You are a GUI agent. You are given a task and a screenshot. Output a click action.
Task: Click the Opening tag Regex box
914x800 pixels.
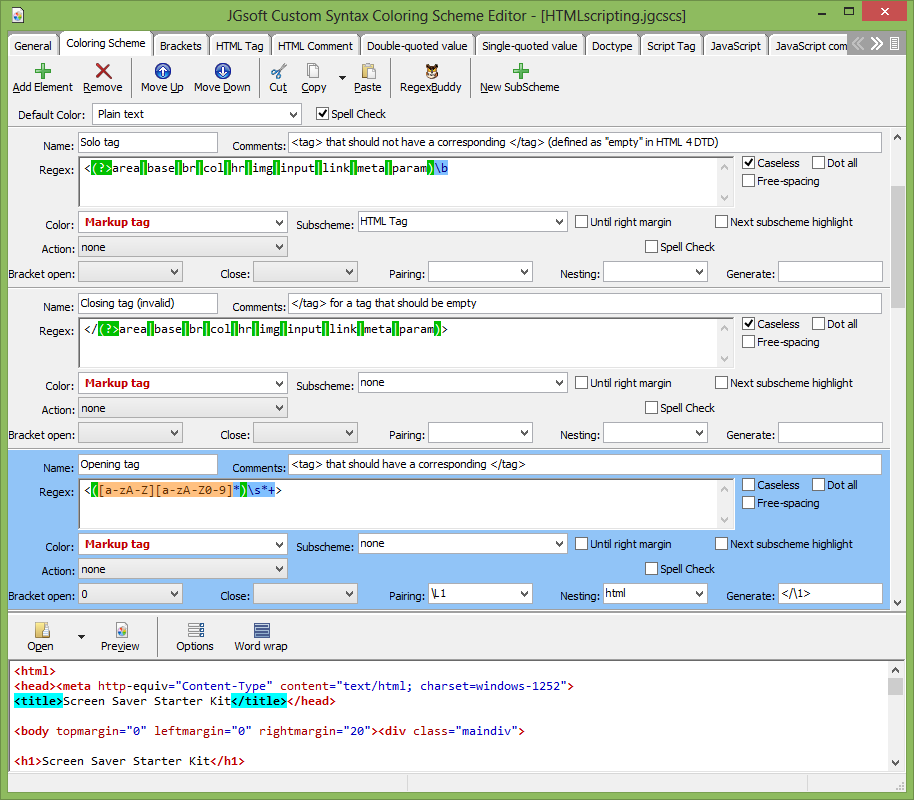point(406,504)
